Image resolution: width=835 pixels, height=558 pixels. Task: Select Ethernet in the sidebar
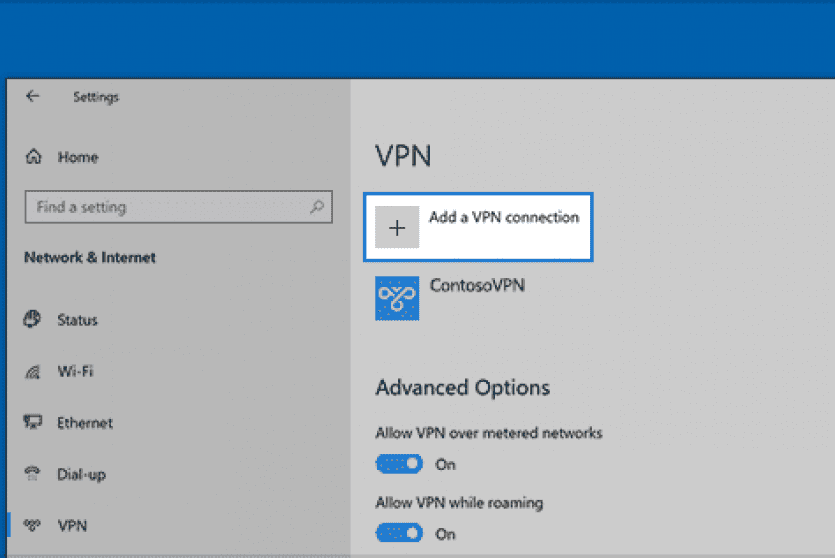coord(85,423)
